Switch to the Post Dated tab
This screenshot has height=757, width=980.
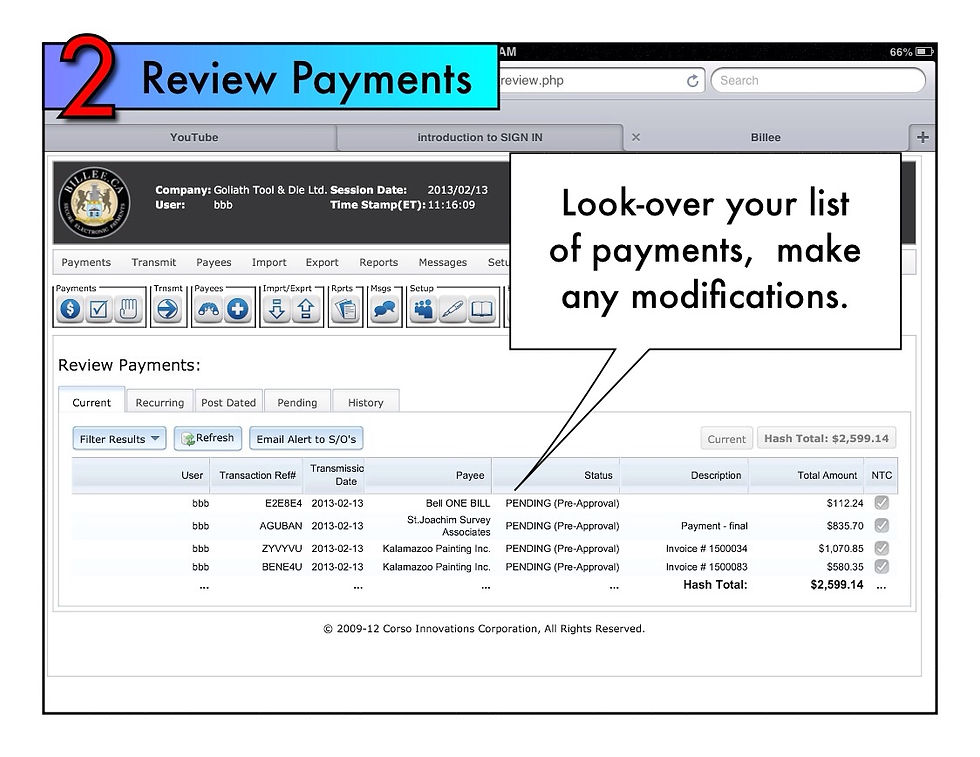(228, 402)
